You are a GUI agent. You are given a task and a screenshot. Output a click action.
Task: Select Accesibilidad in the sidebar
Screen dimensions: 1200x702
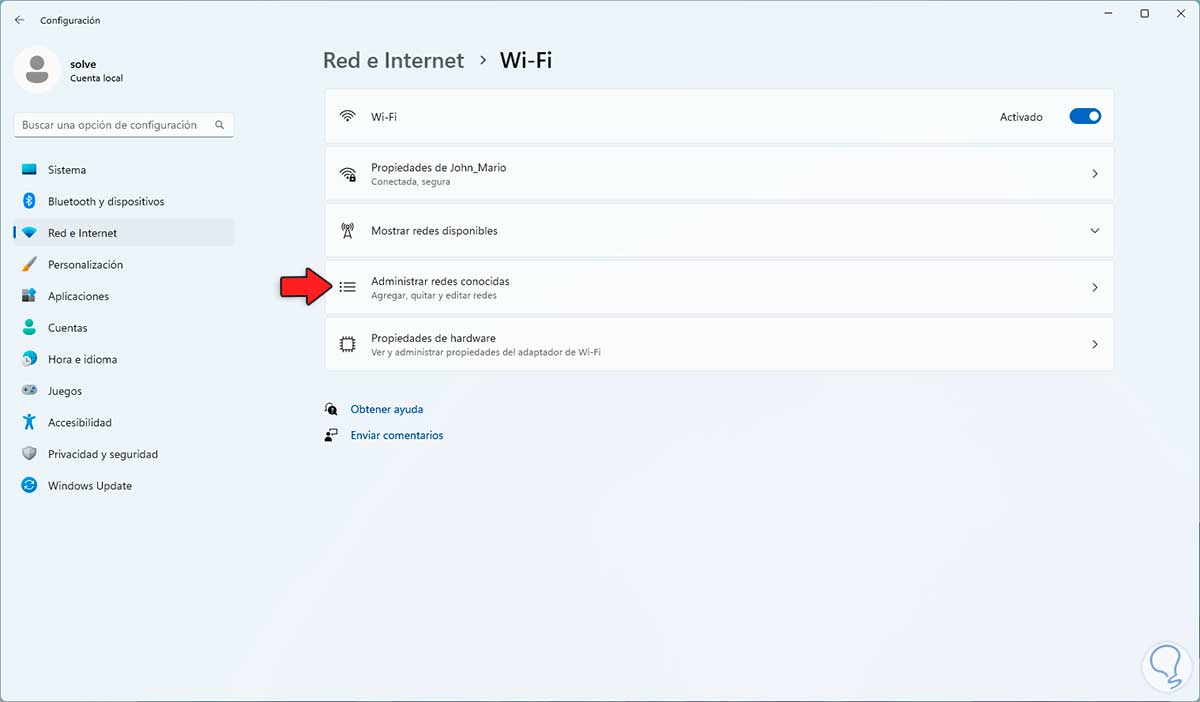tap(124, 422)
